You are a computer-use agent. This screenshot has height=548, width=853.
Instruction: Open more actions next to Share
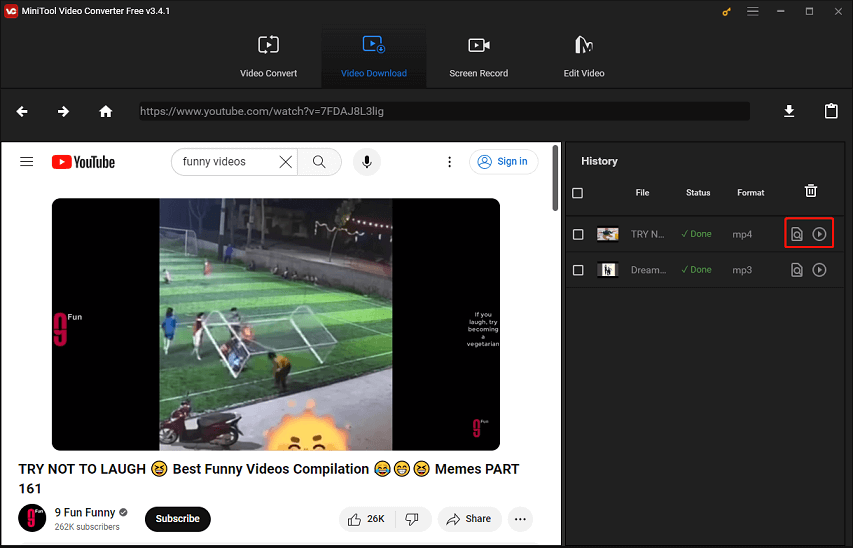click(x=520, y=519)
